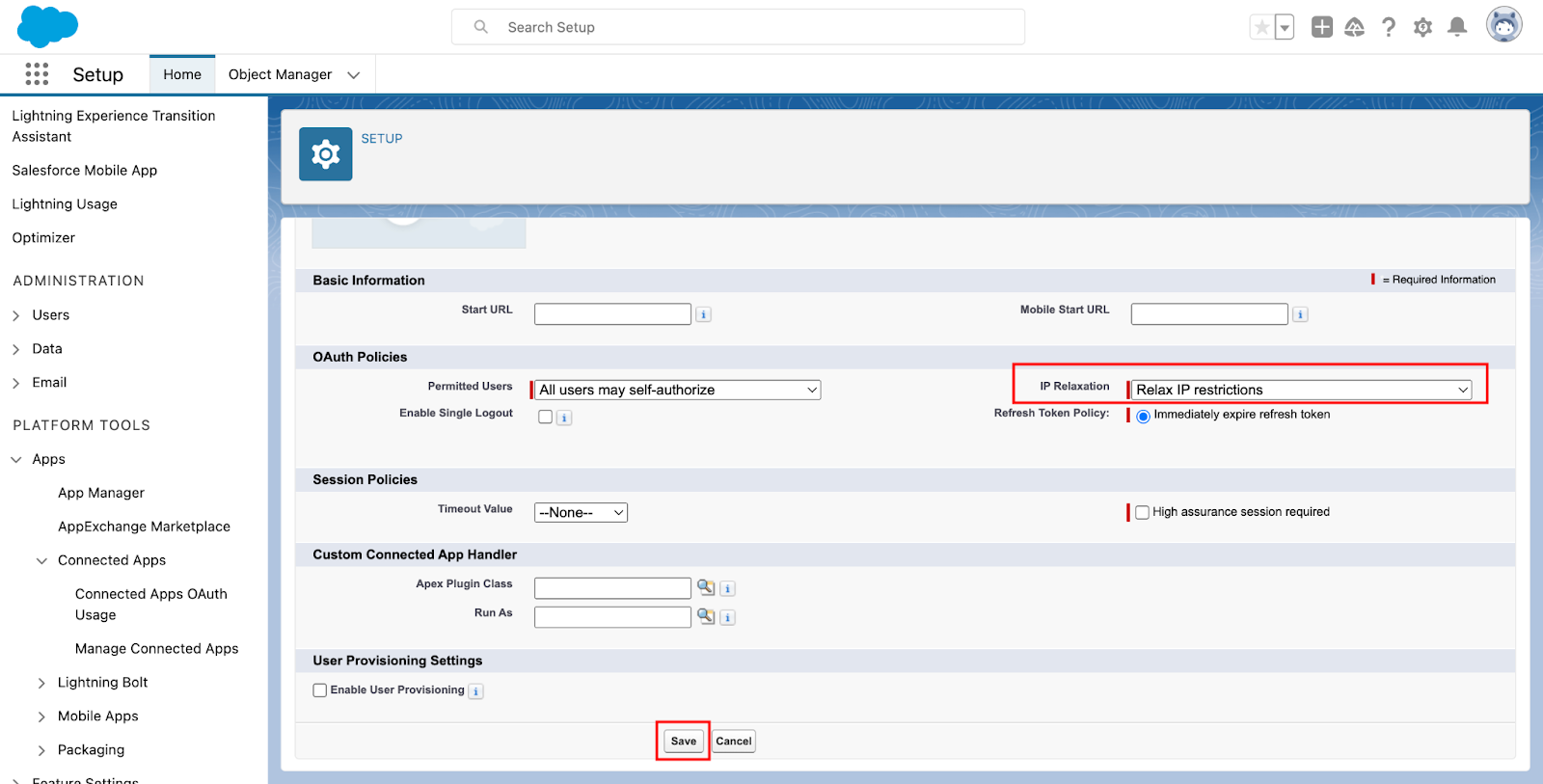Click the Enable User Provisioning info icon

(x=476, y=691)
